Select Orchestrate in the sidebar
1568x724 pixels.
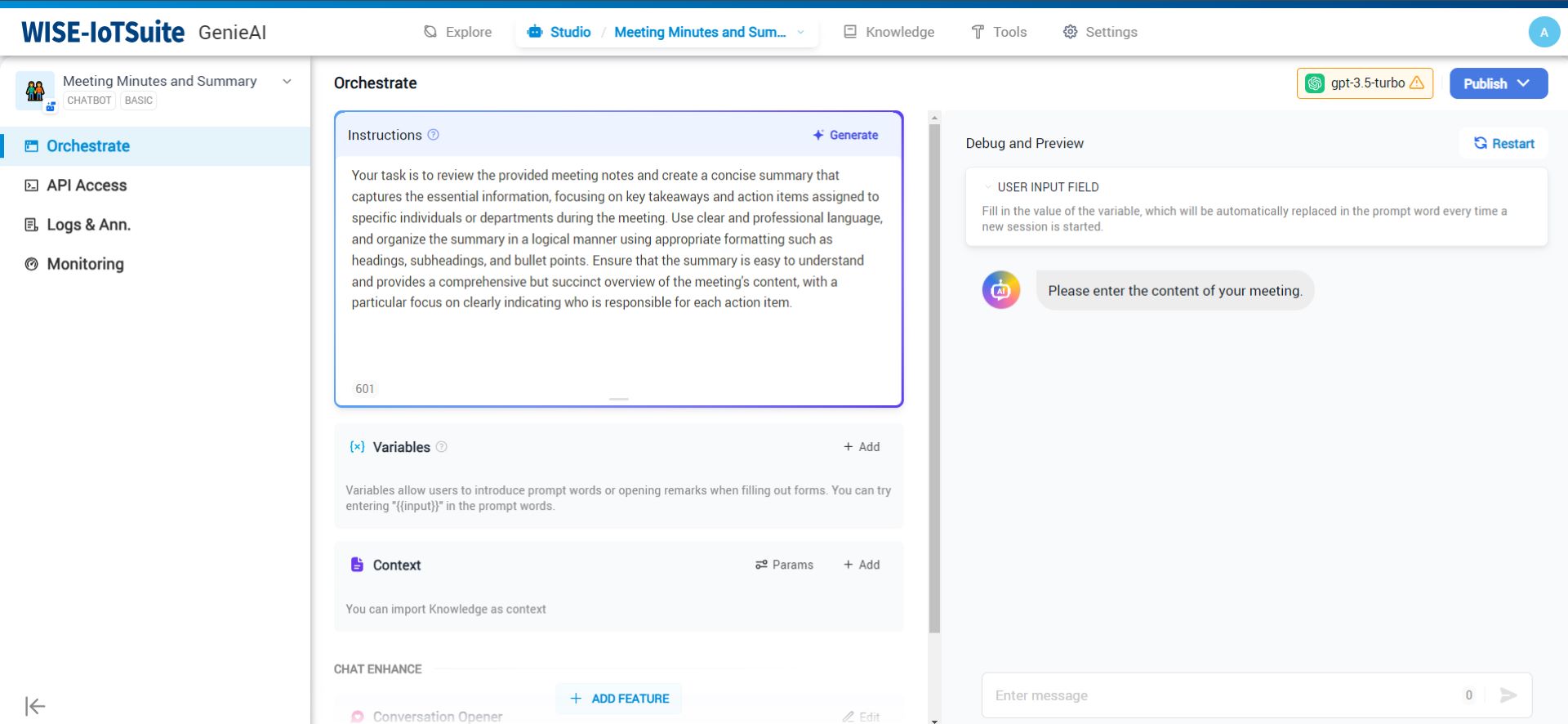pyautogui.click(x=155, y=145)
